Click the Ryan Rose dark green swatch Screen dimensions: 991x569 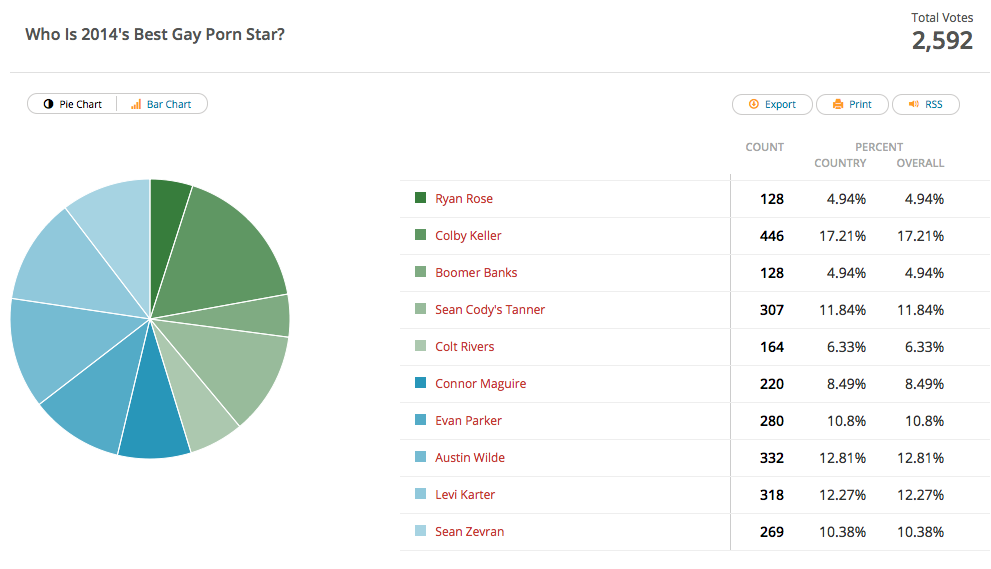(420, 198)
